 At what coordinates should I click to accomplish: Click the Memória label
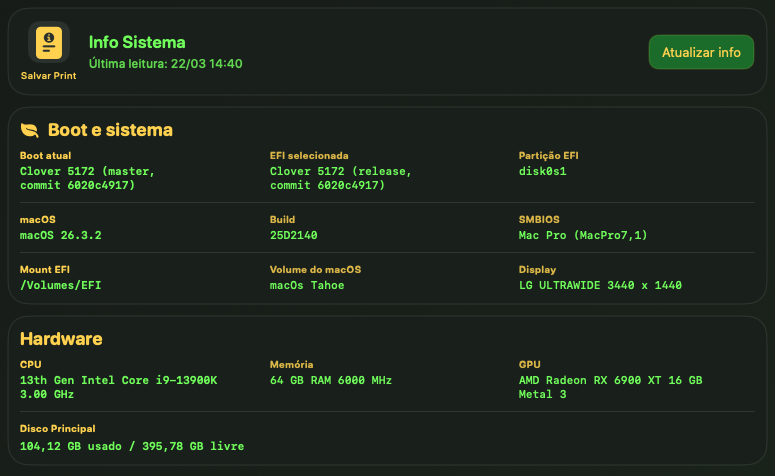[x=292, y=364]
